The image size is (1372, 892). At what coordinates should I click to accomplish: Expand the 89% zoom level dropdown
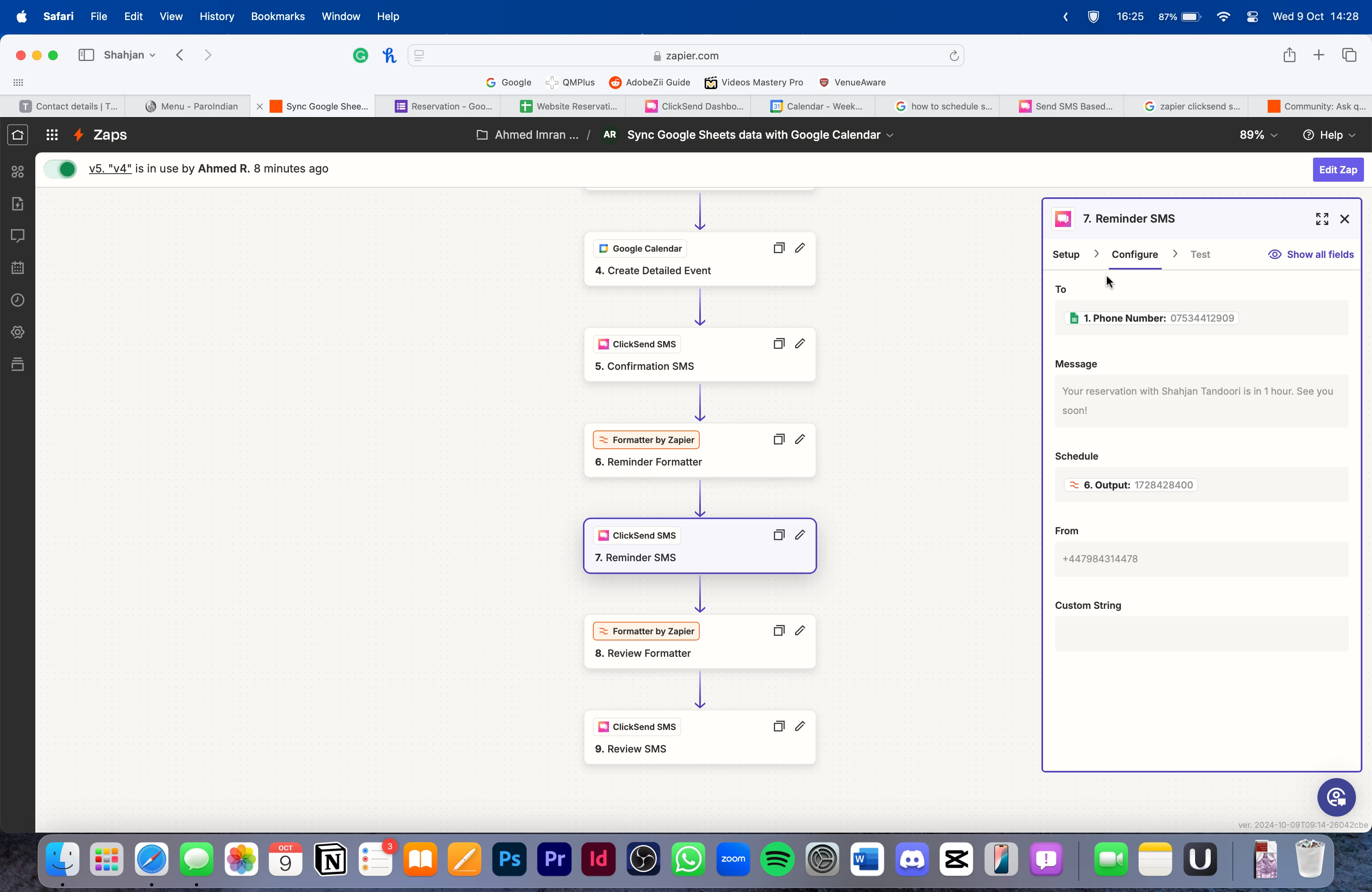tap(1258, 135)
